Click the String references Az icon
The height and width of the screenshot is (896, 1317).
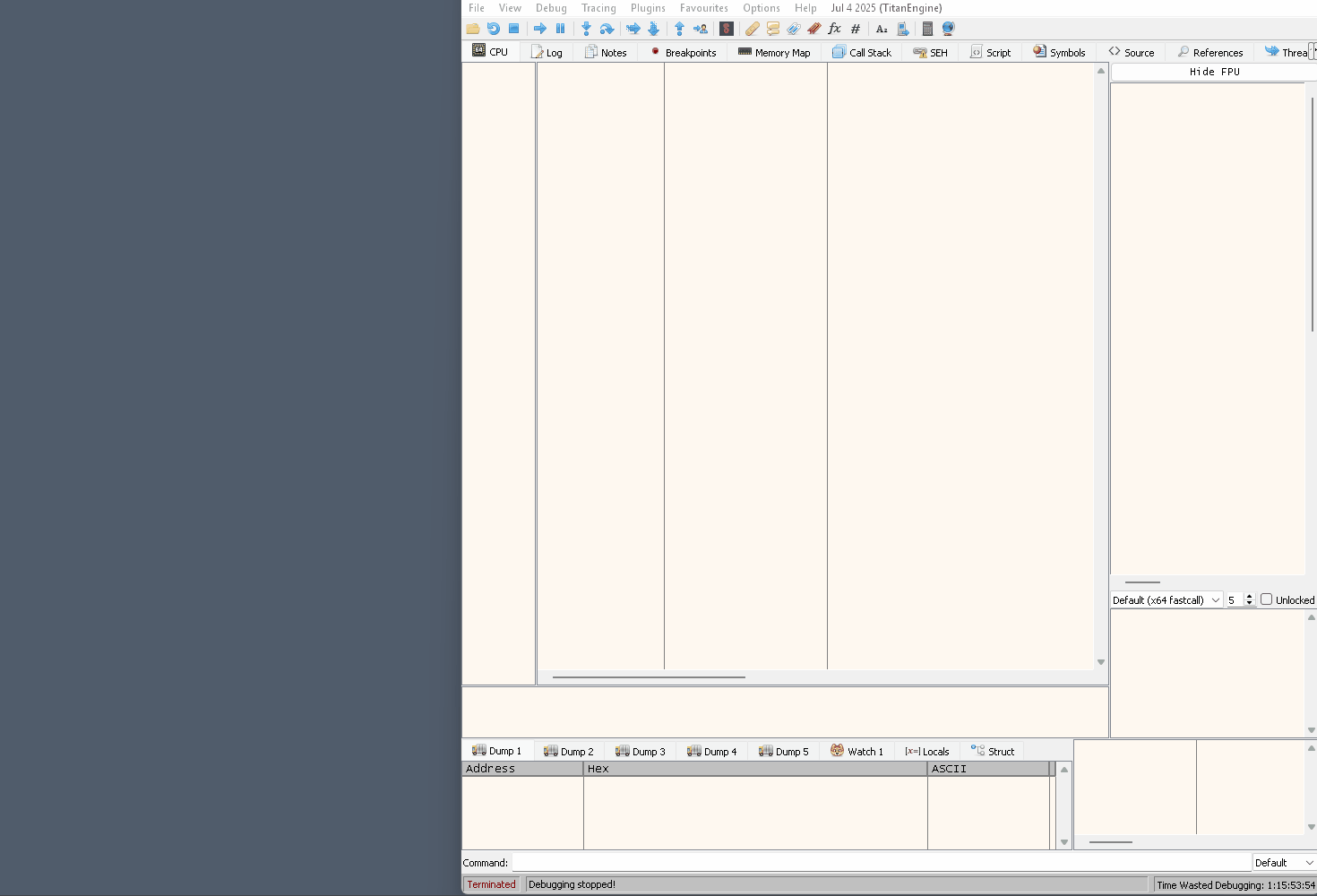click(882, 29)
